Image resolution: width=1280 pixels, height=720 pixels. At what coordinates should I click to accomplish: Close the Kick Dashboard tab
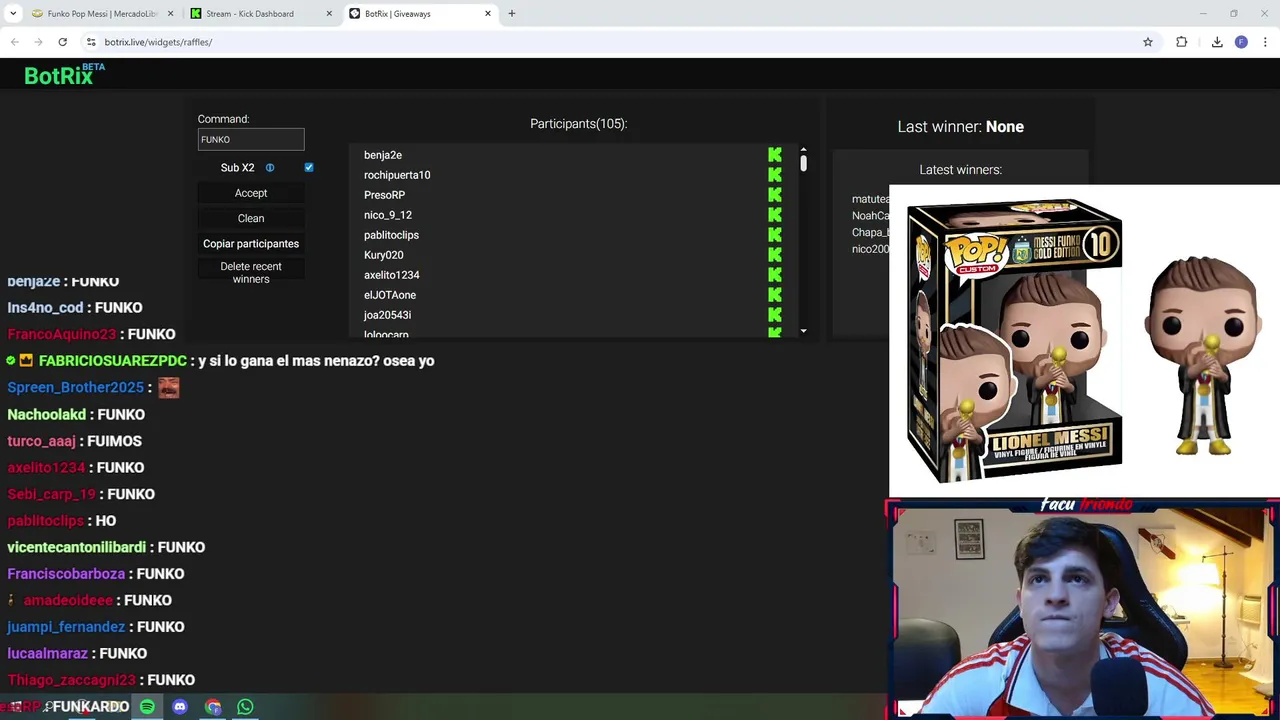coord(329,14)
